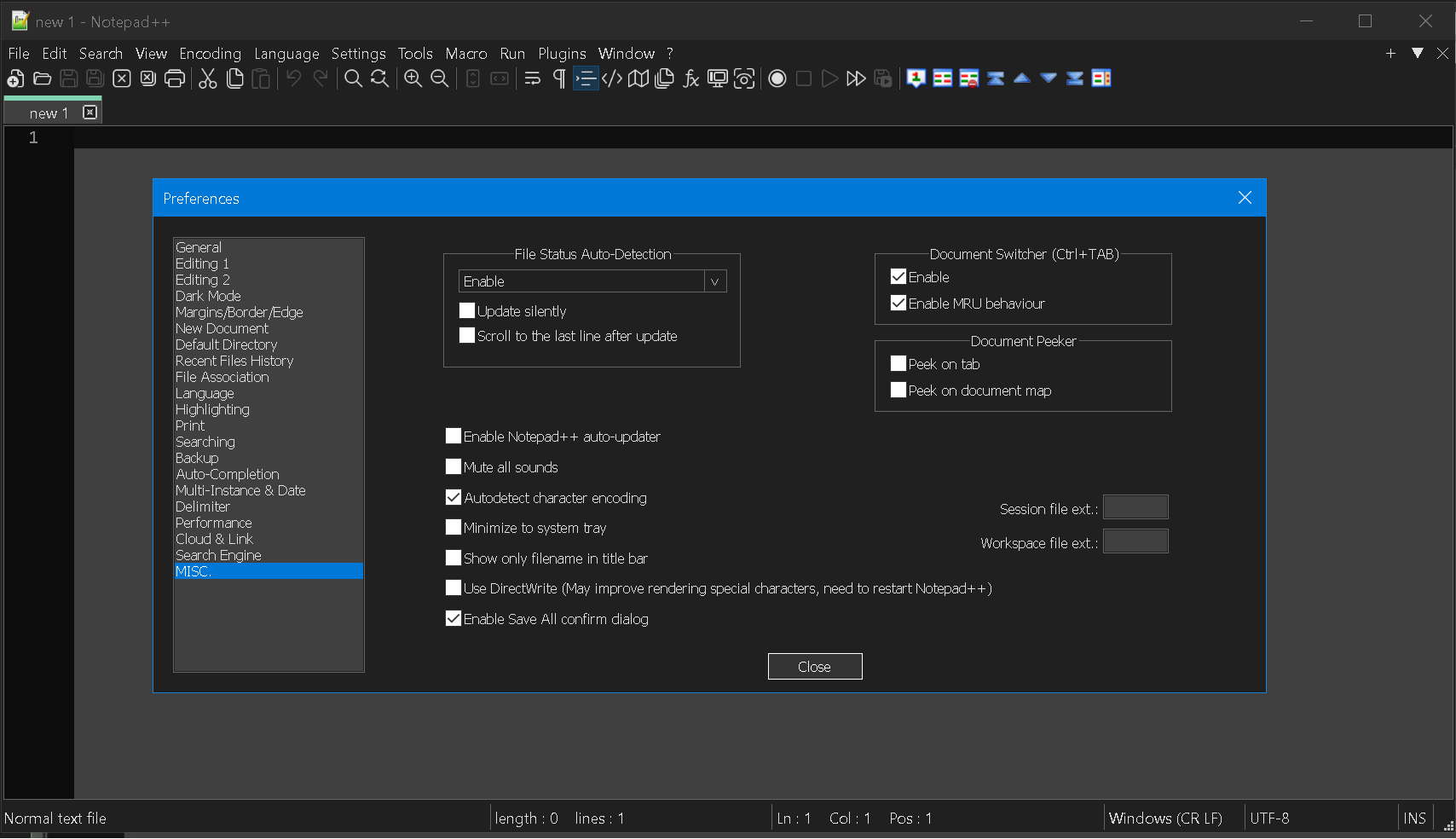Start macro recording with the record icon
1456x839 pixels.
[777, 78]
